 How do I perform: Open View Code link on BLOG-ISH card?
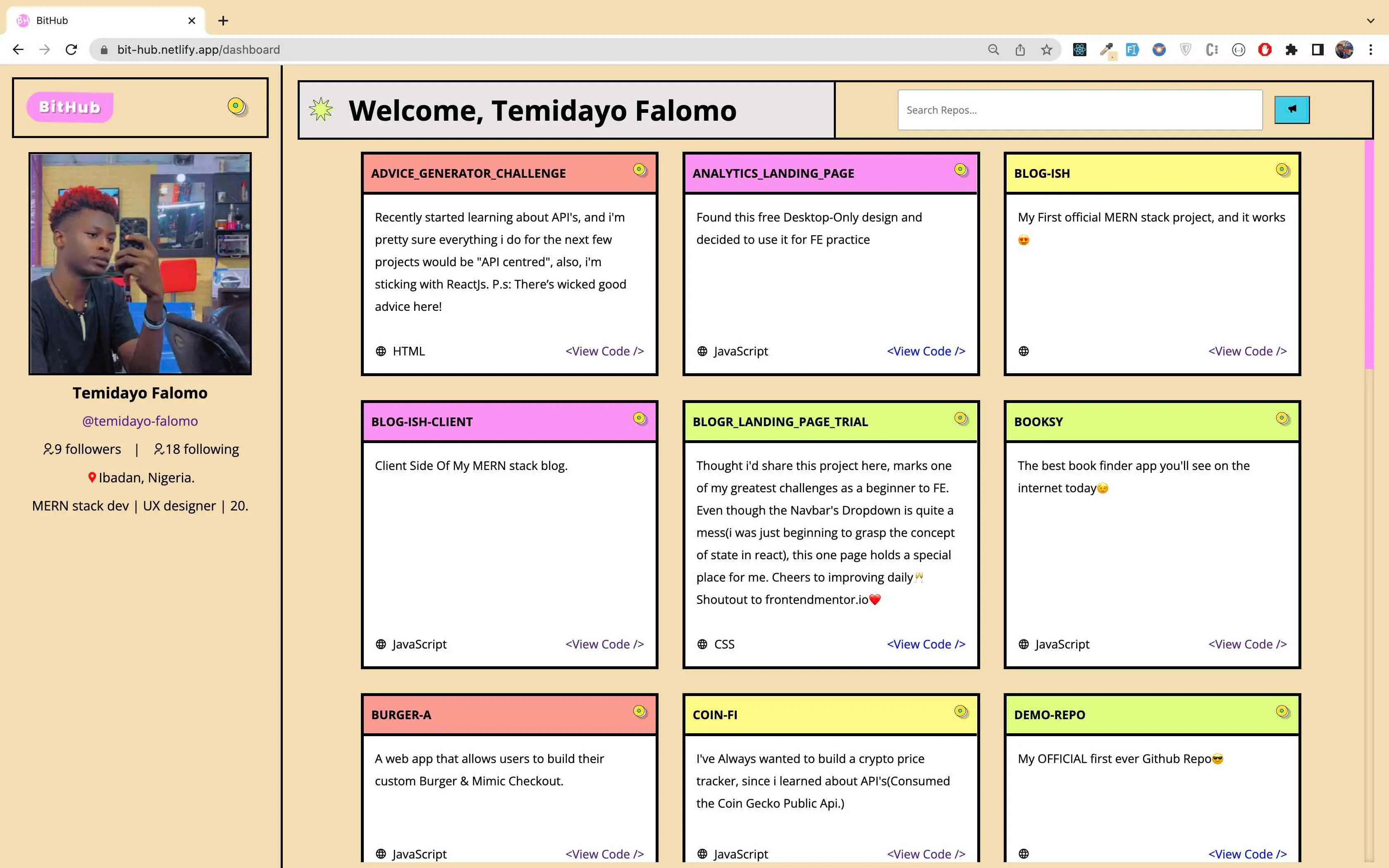1247,351
